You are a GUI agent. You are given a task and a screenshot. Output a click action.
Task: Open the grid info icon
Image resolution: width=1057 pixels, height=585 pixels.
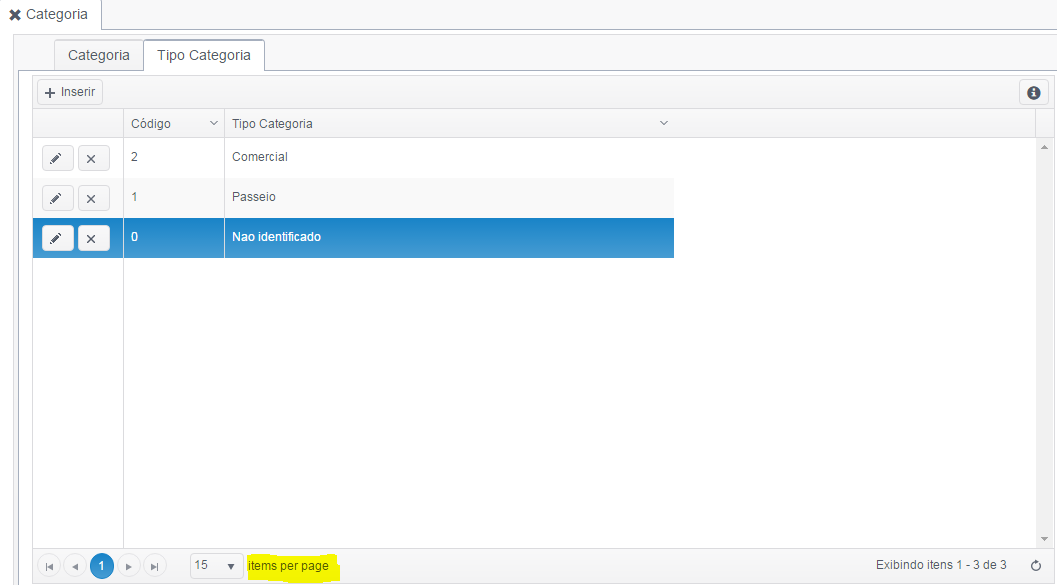[x=1033, y=93]
